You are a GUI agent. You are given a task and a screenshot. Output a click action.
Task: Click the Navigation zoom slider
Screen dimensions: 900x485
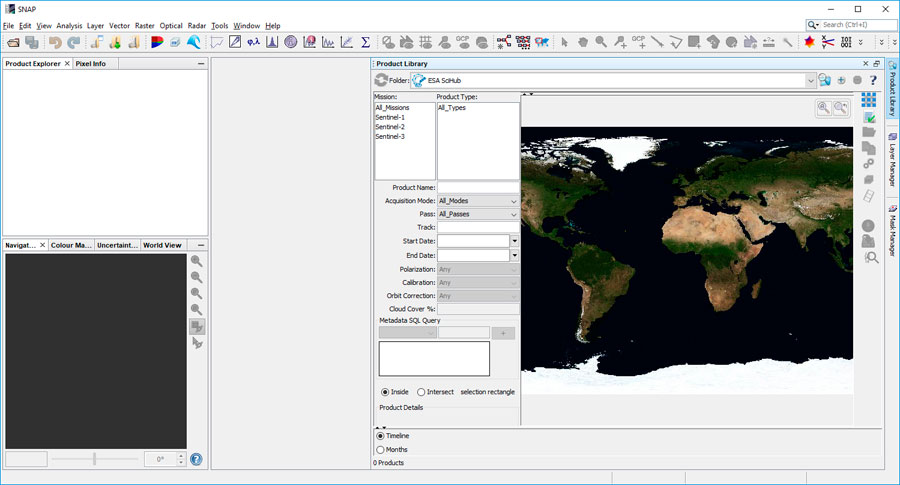click(95, 459)
